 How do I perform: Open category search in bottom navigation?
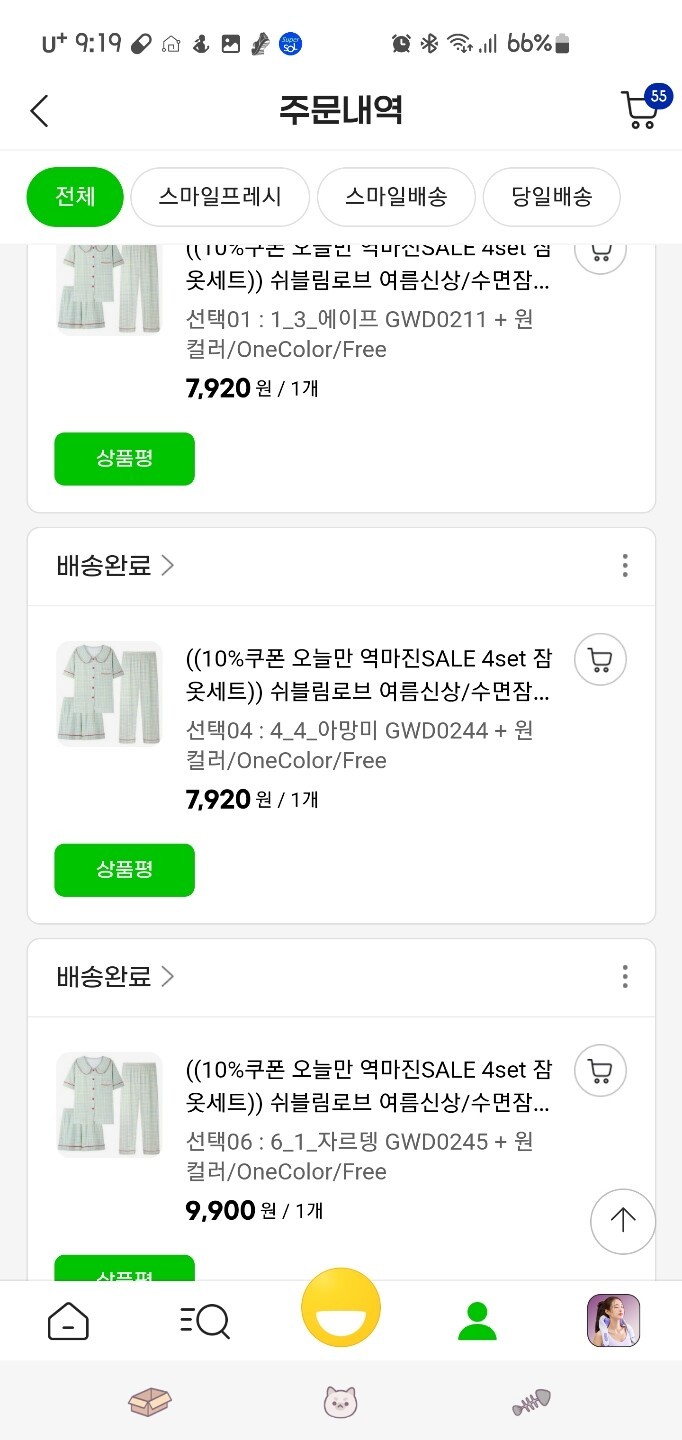tap(205, 1322)
